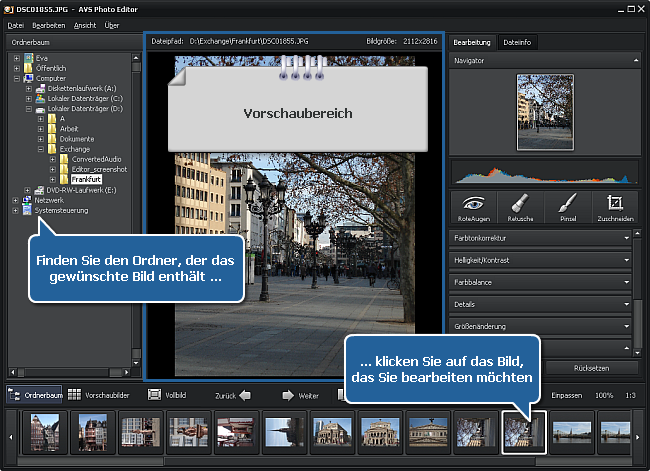Click the Weiter next arrow icon
This screenshot has width=650, height=471.
tap(288, 395)
